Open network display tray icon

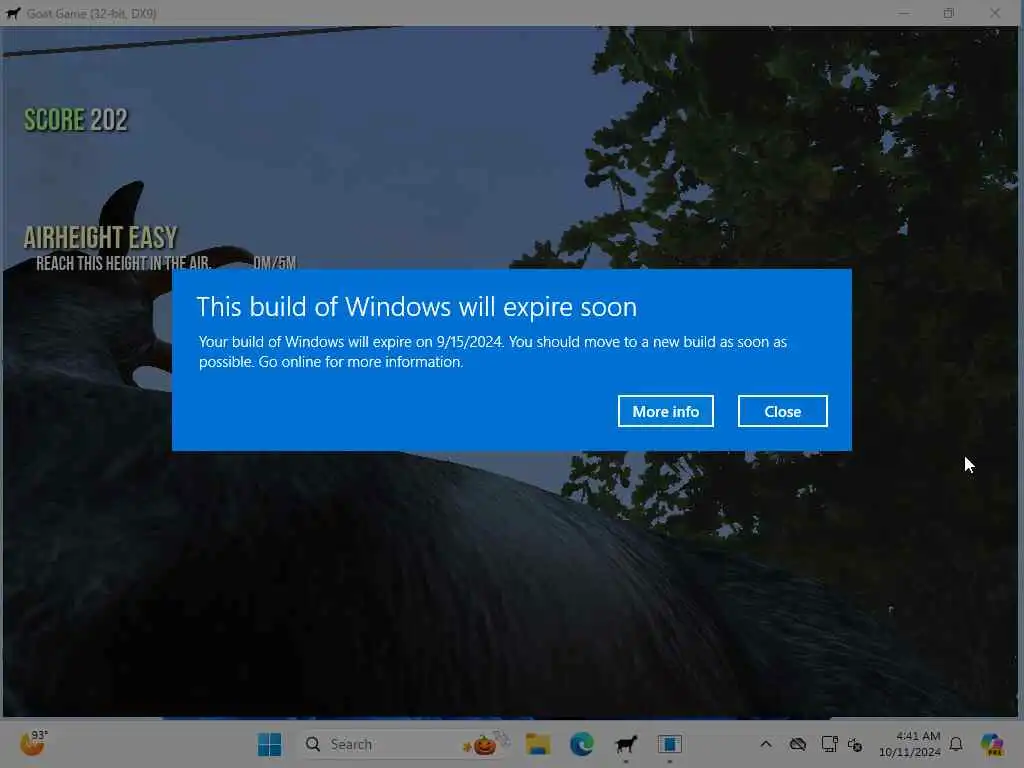pos(829,744)
